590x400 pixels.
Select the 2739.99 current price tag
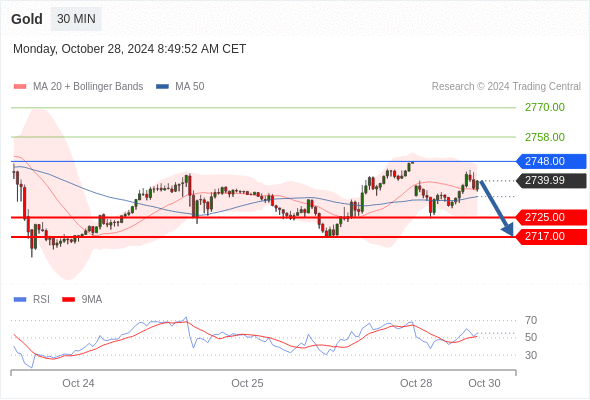551,181
